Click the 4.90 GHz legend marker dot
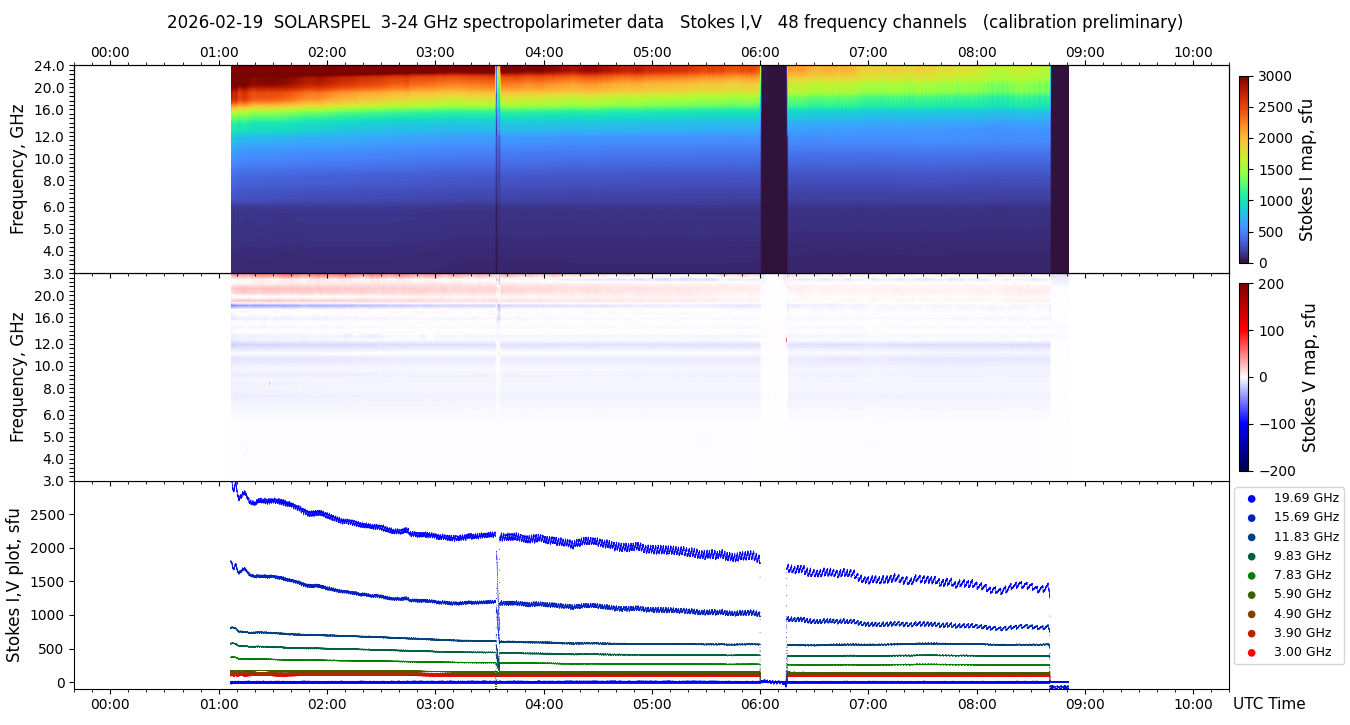1350x725 pixels. [x=1251, y=614]
